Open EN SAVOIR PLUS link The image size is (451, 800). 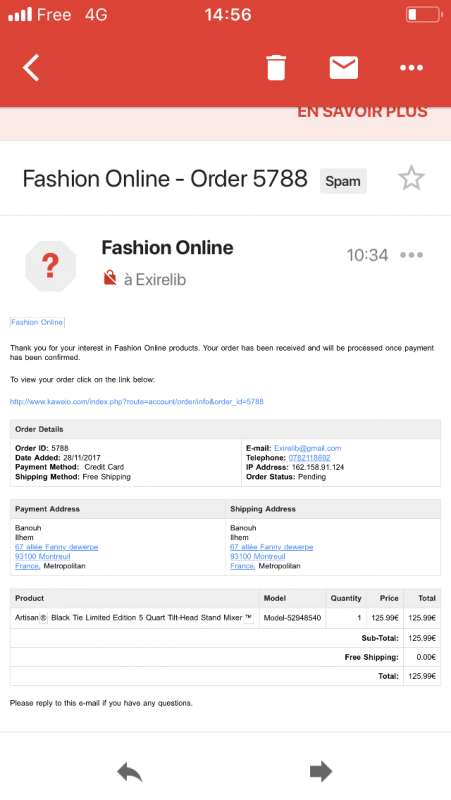point(362,112)
